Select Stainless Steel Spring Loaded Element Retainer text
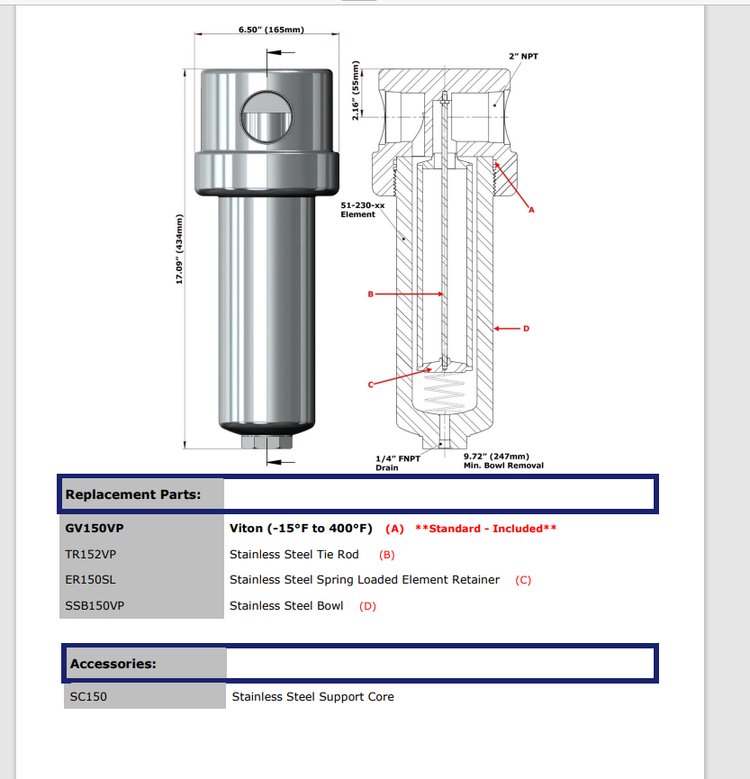This screenshot has width=750, height=779. tap(364, 580)
